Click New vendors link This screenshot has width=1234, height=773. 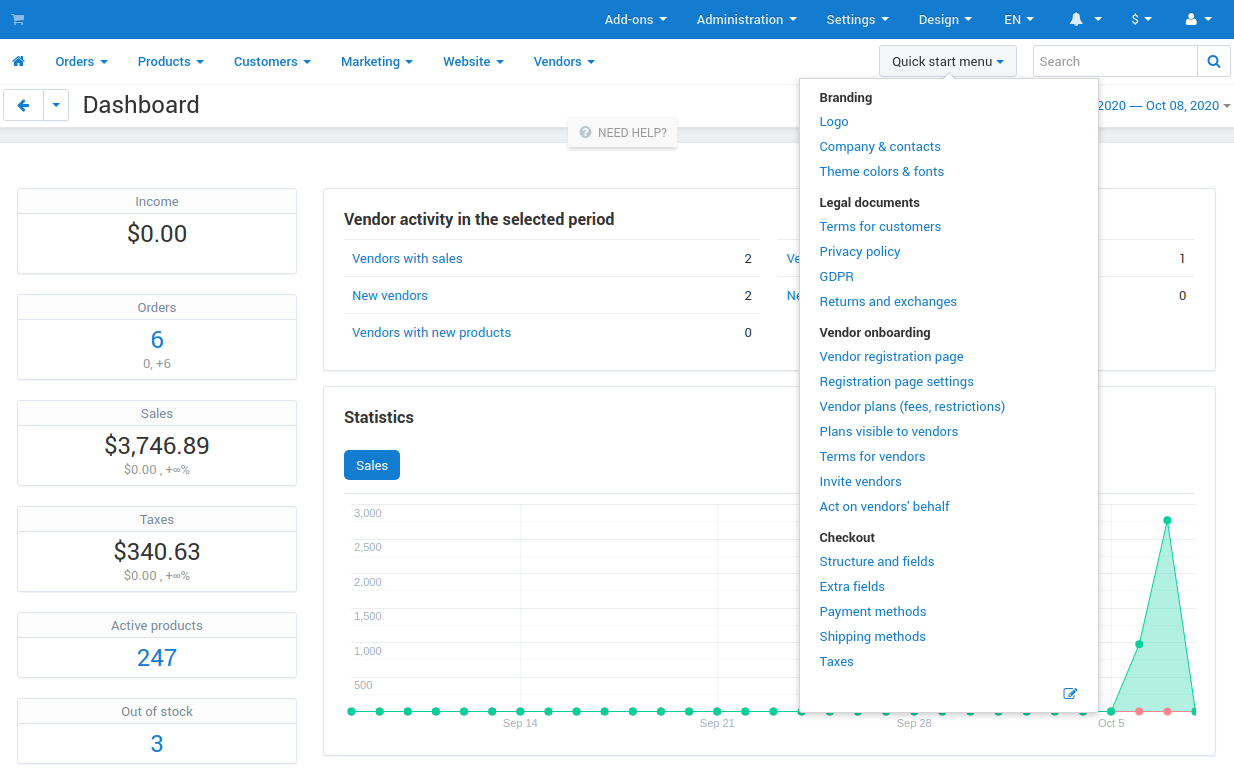pyautogui.click(x=390, y=296)
